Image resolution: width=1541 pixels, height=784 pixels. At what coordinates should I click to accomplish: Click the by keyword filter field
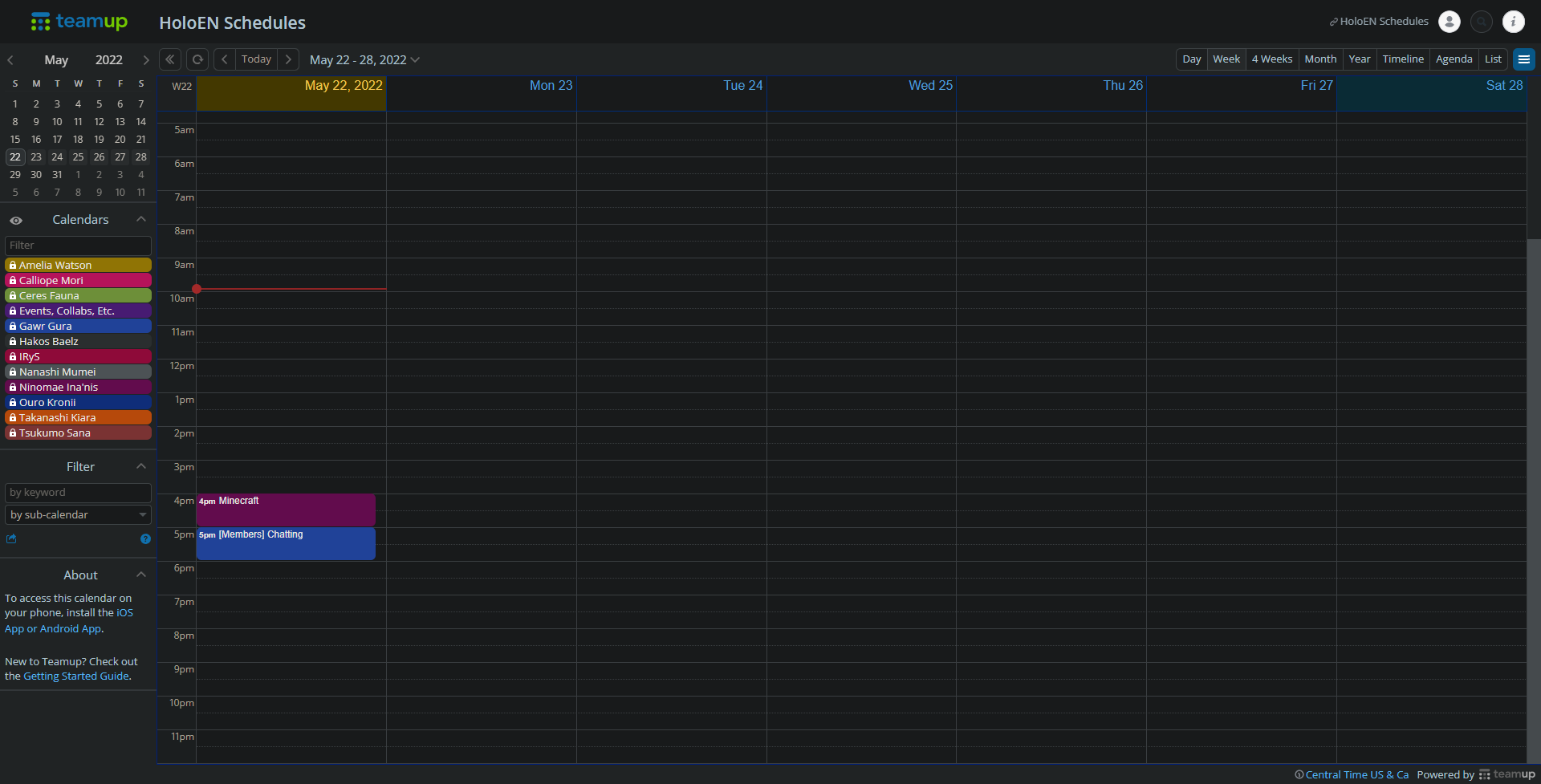coord(78,493)
